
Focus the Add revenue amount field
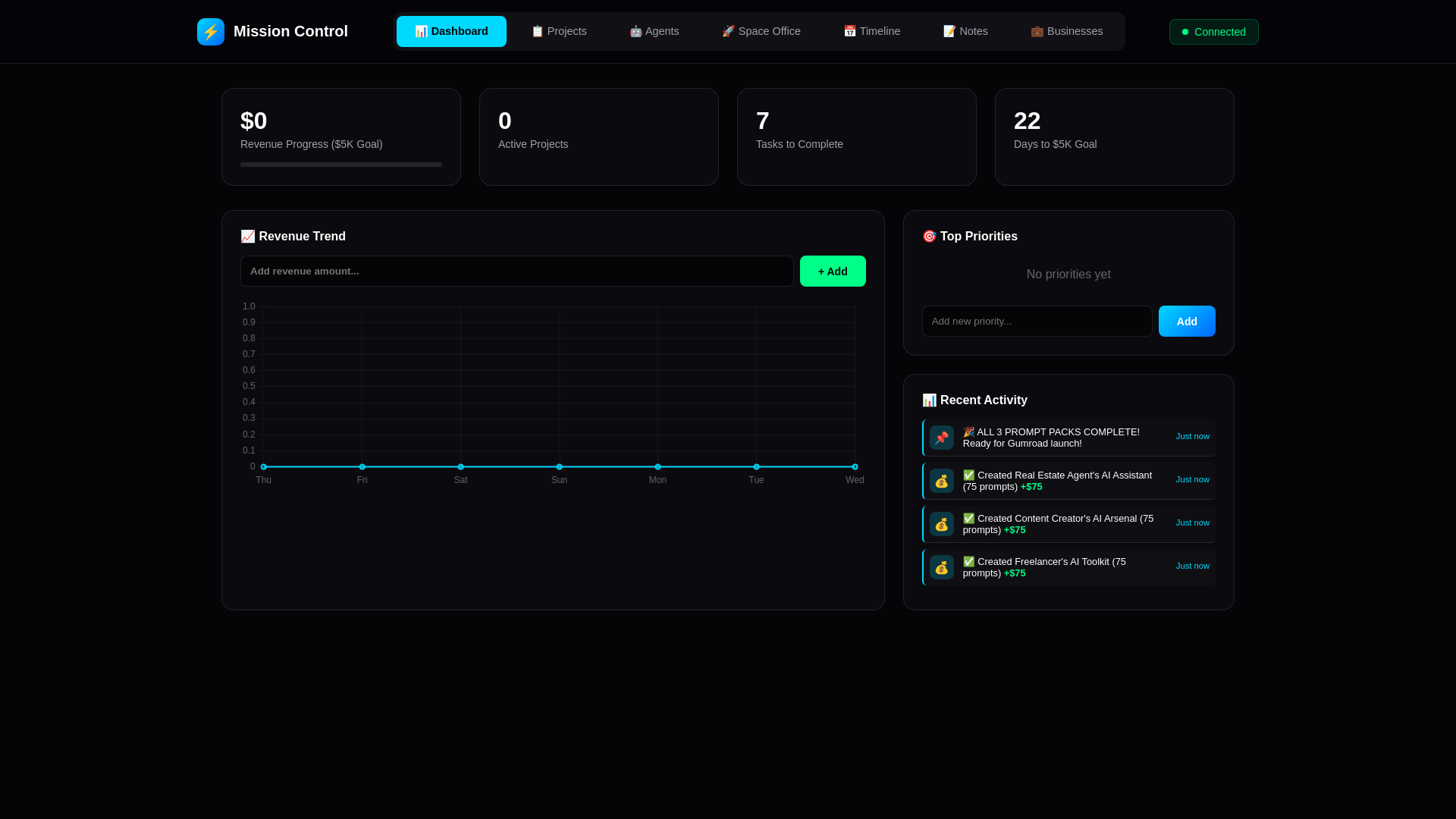pyautogui.click(x=517, y=271)
